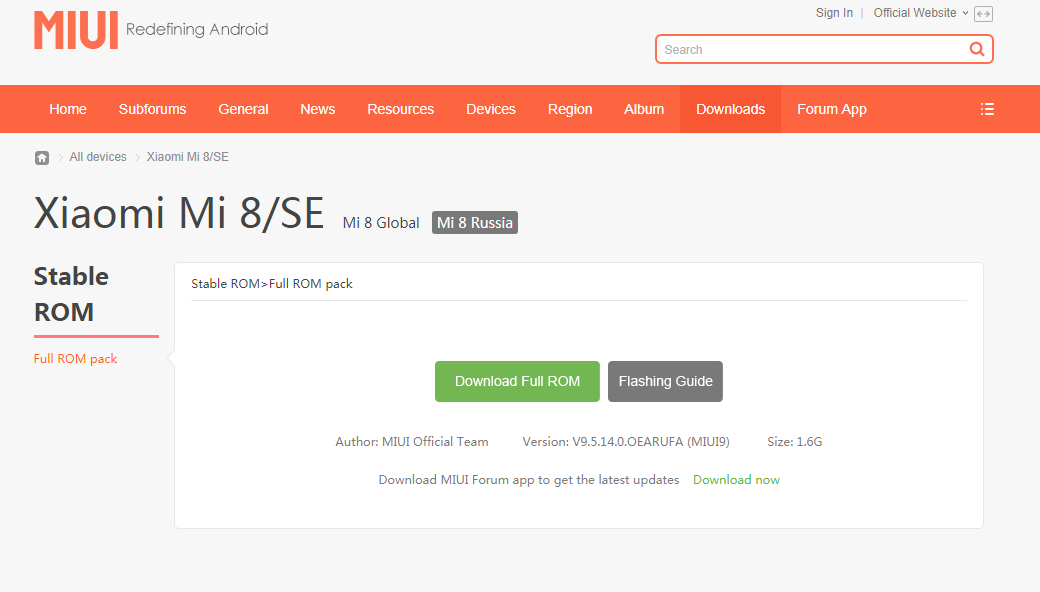Select the Downloads menu item
This screenshot has width=1040, height=592.
730,109
